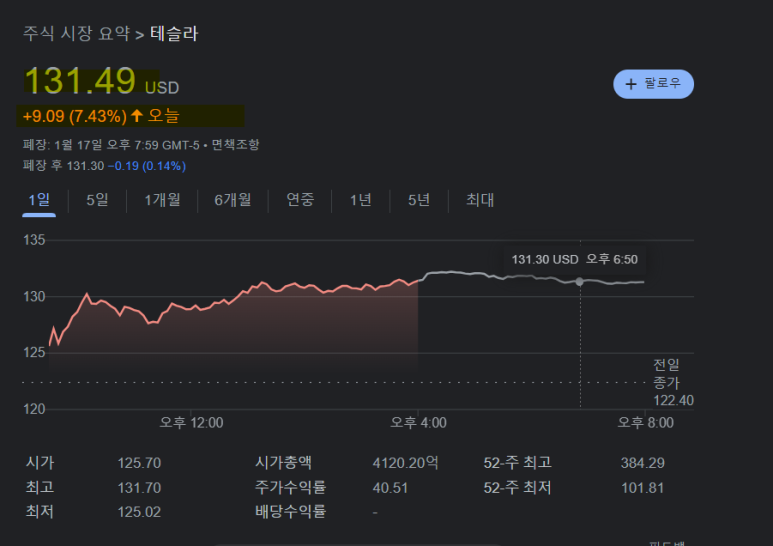The height and width of the screenshot is (546, 773).
Task: Click the 테슬라 breadcrumb title
Action: [x=174, y=34]
